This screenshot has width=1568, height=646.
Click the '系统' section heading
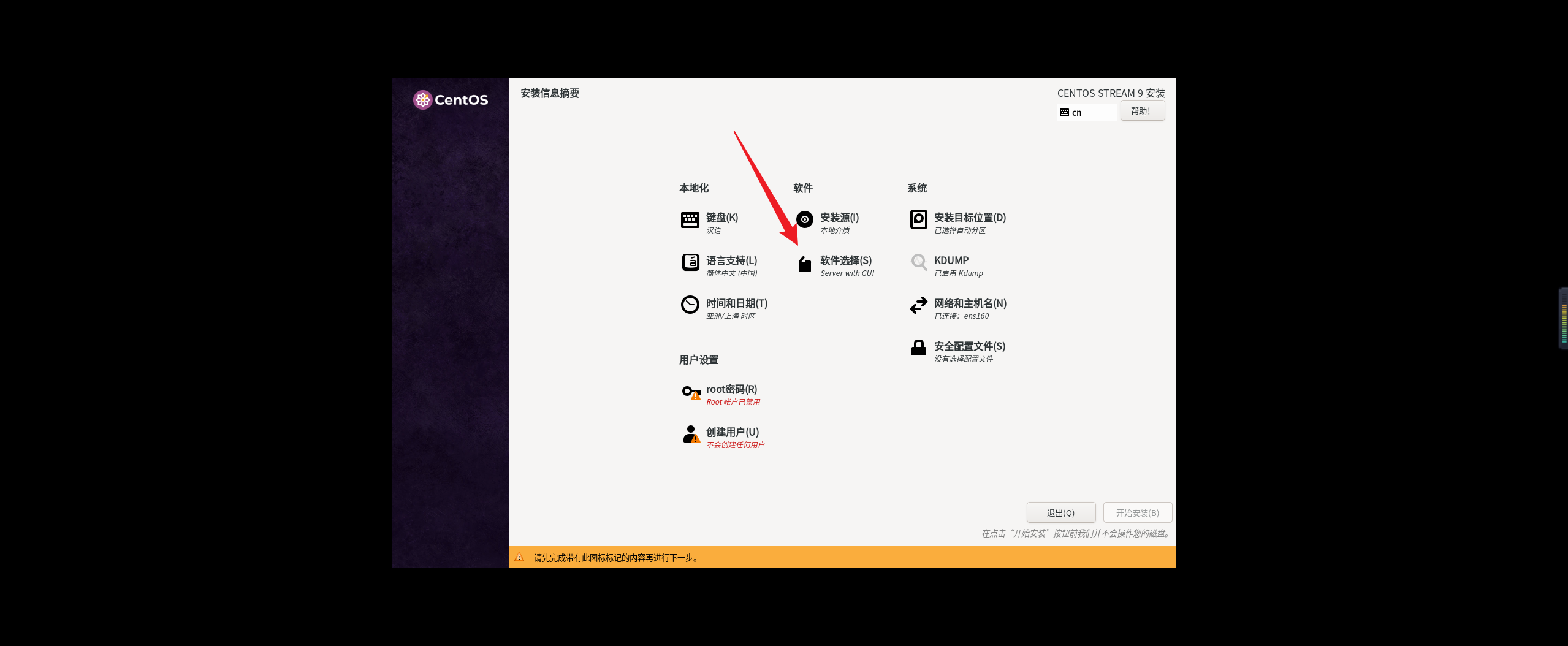coord(917,188)
